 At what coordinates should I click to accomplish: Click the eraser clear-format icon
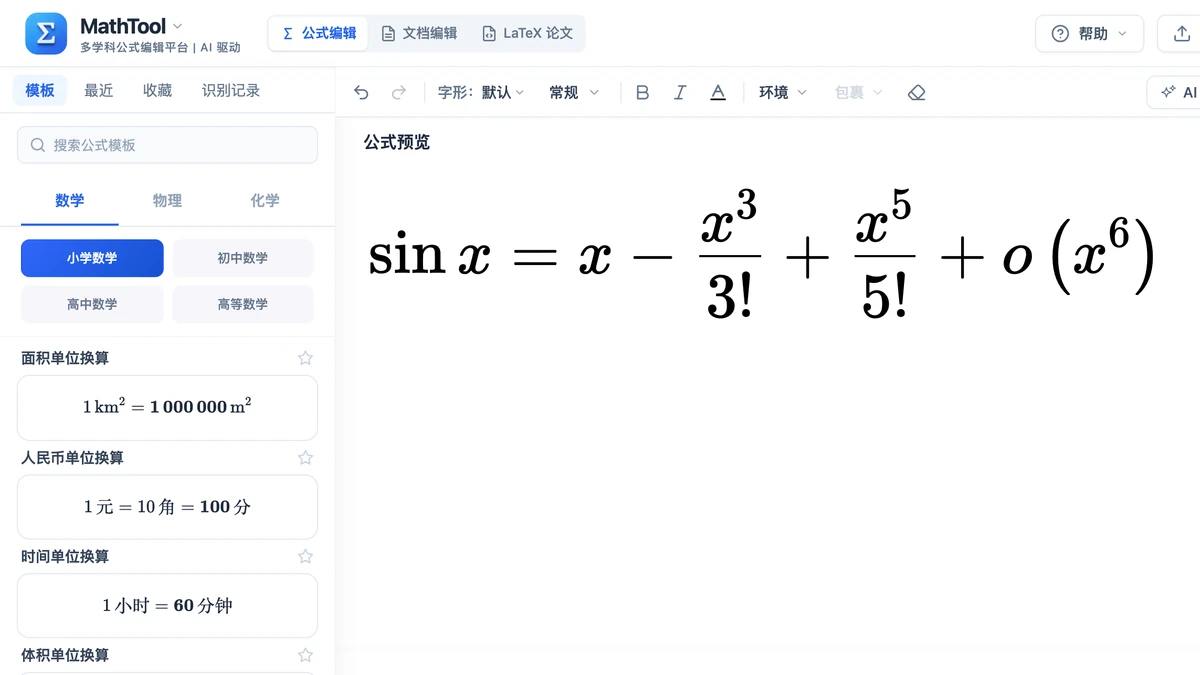coord(917,93)
